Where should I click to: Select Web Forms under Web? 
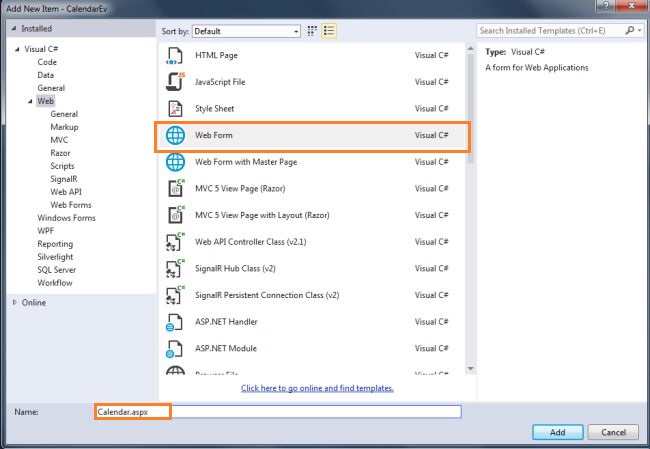tap(71, 205)
